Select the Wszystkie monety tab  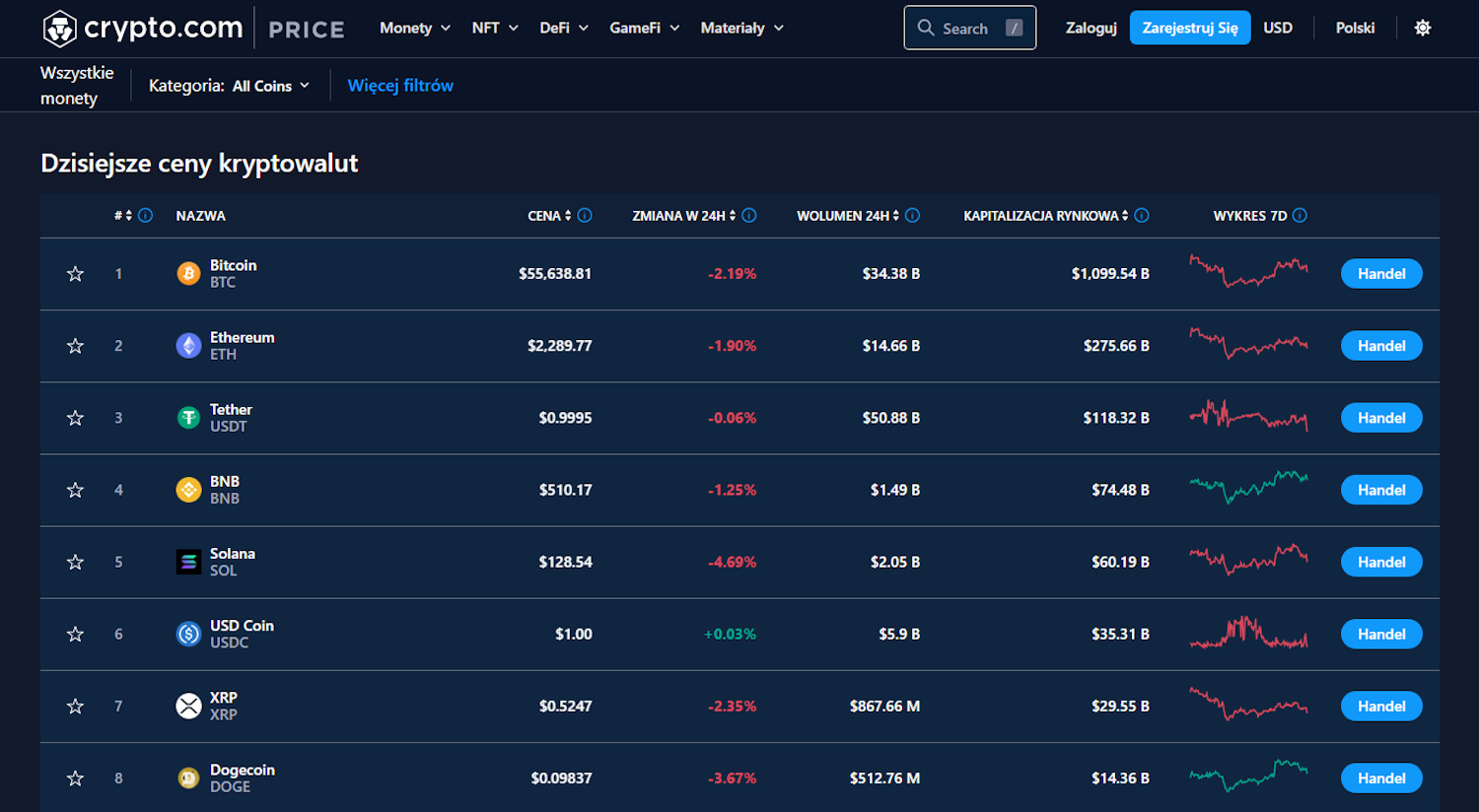pyautogui.click(x=77, y=85)
